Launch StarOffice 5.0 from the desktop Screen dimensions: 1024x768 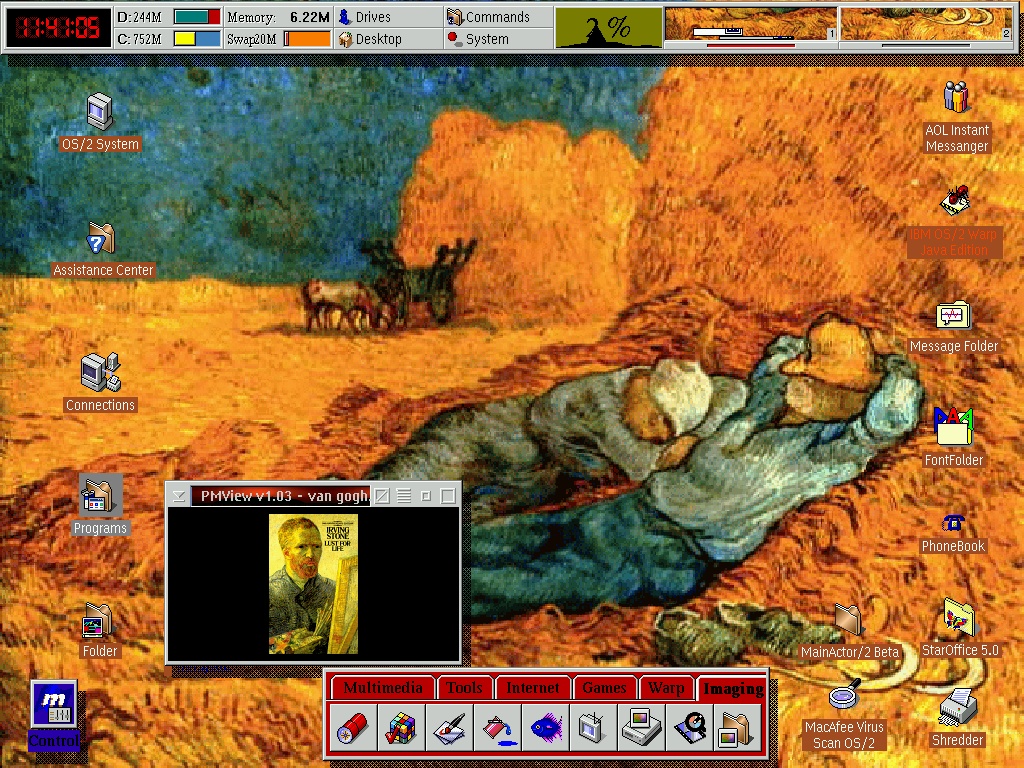pyautogui.click(x=959, y=618)
